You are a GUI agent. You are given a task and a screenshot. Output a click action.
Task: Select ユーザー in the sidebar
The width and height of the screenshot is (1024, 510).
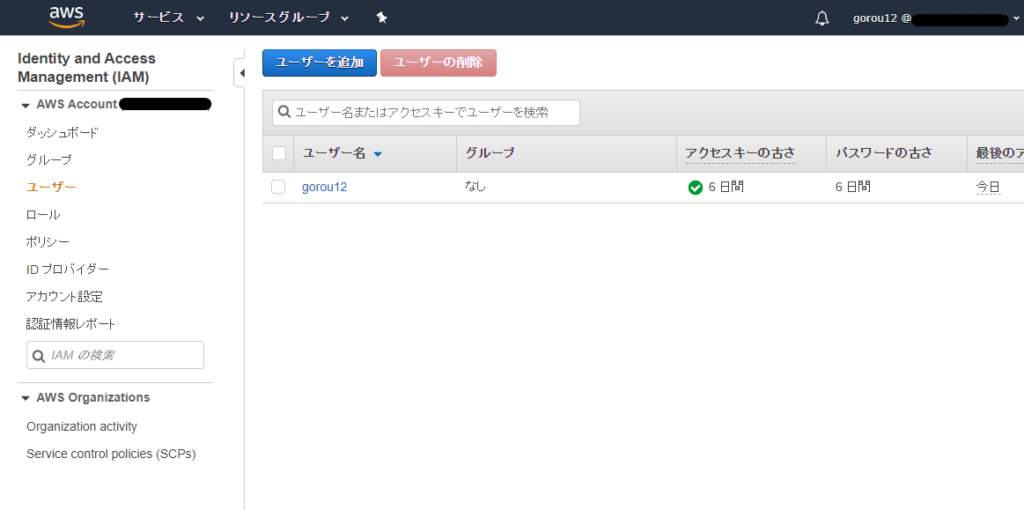pos(52,187)
